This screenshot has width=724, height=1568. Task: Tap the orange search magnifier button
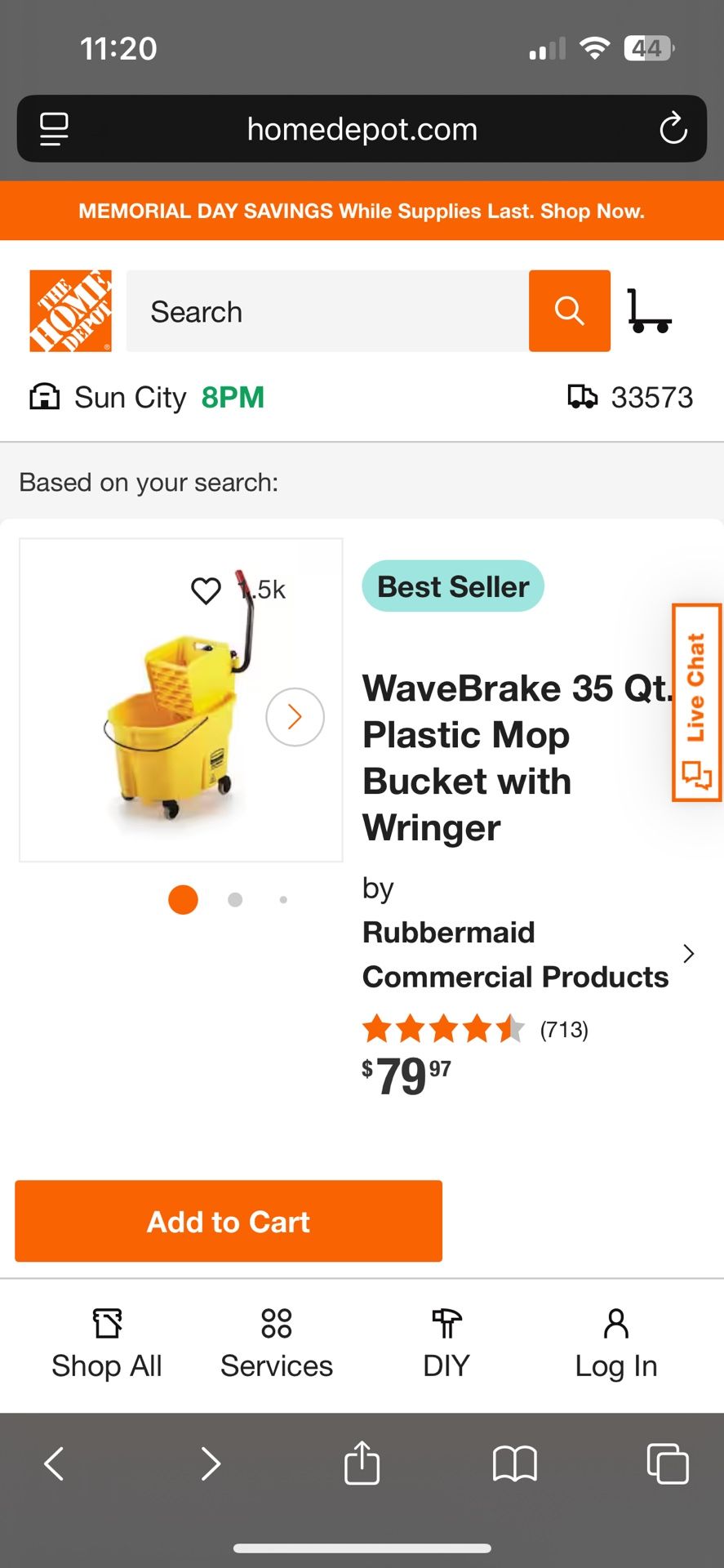[569, 311]
